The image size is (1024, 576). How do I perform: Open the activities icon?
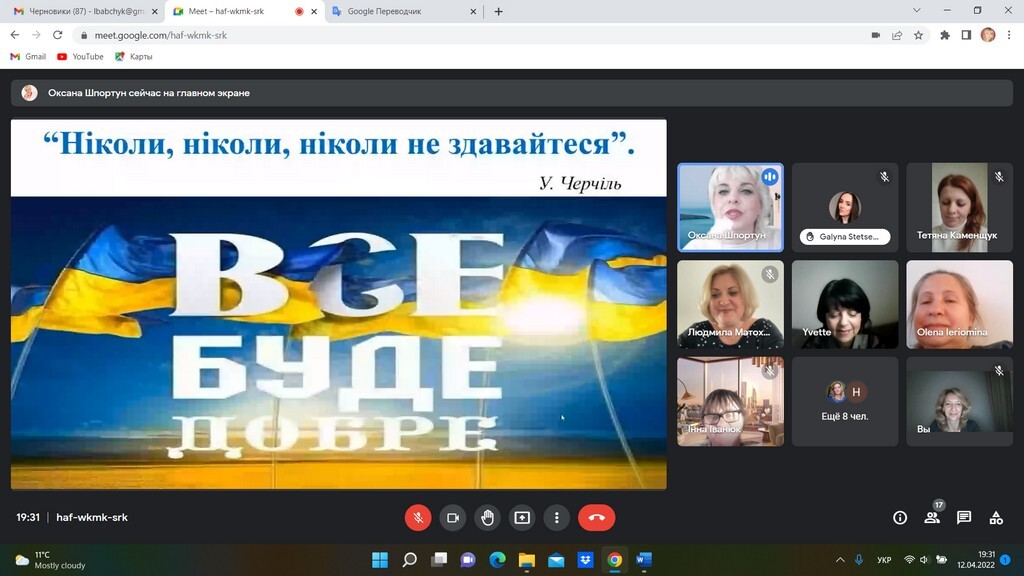pyautogui.click(x=996, y=518)
